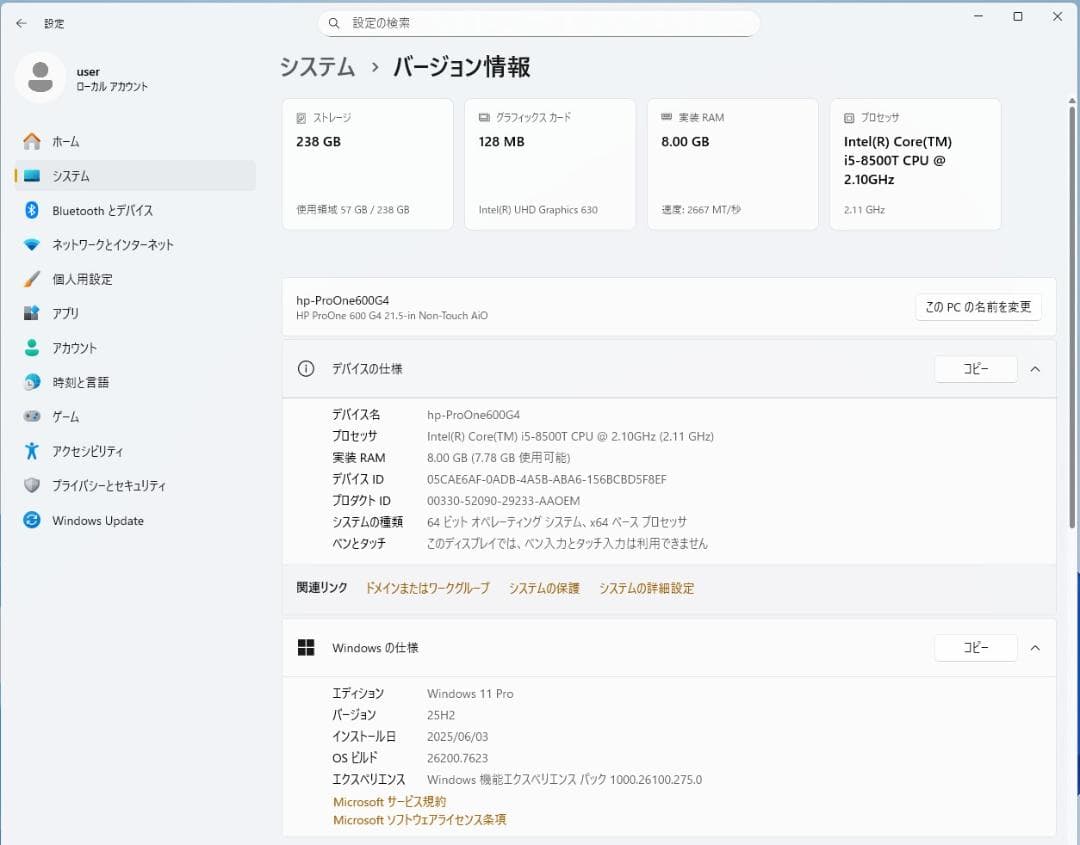
Task: Click the ホーム house icon
Action: click(x=32, y=141)
